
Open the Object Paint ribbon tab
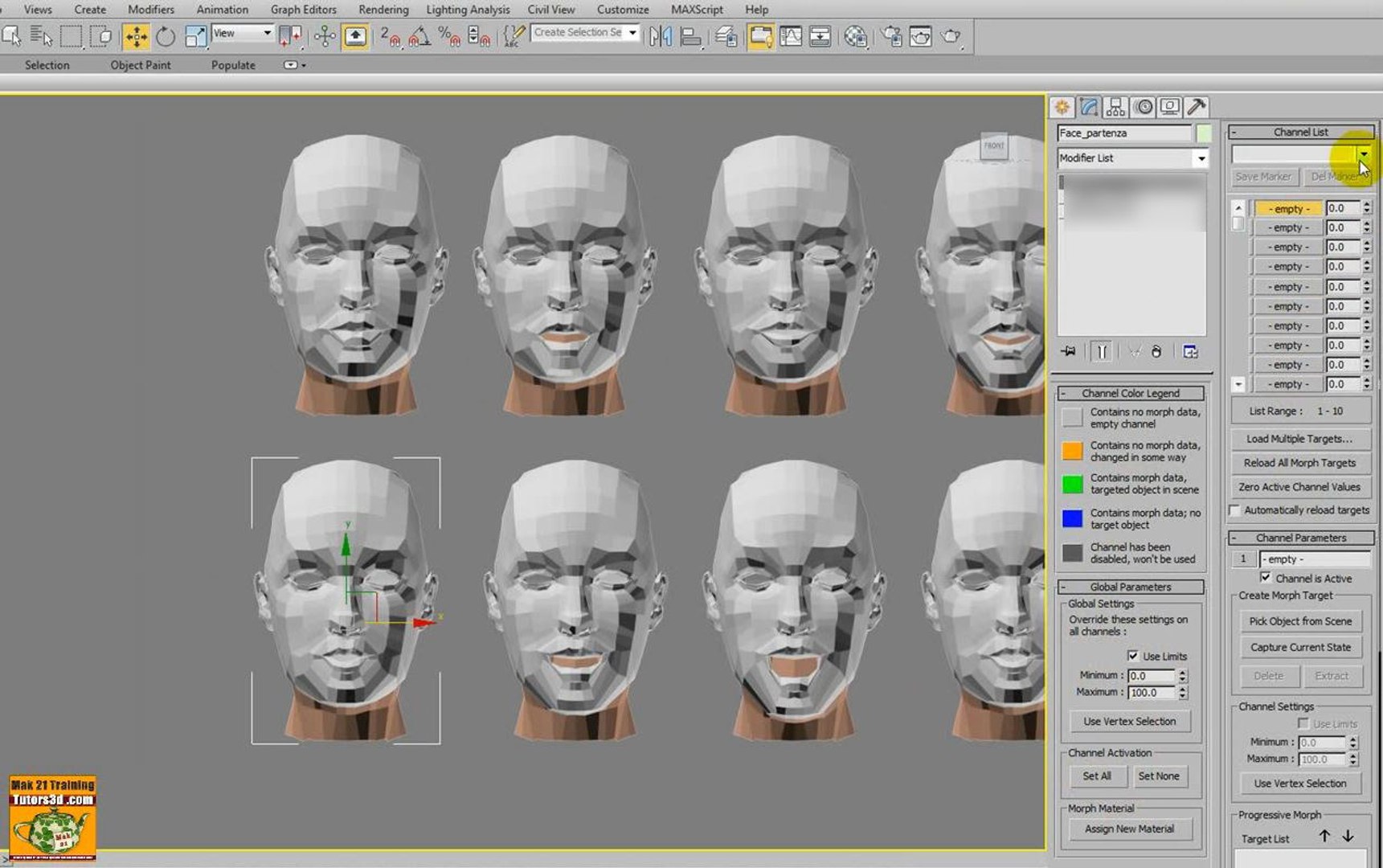click(141, 65)
